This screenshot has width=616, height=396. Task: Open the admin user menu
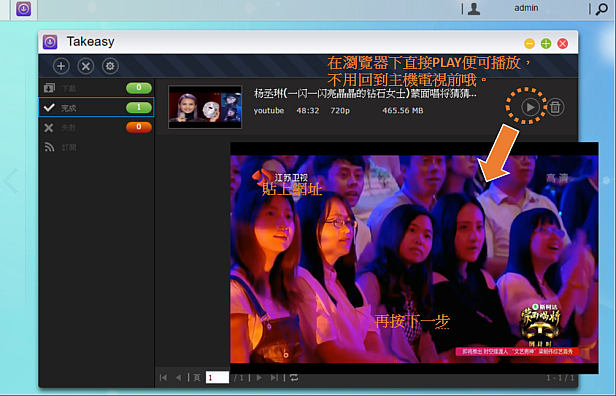526,8
